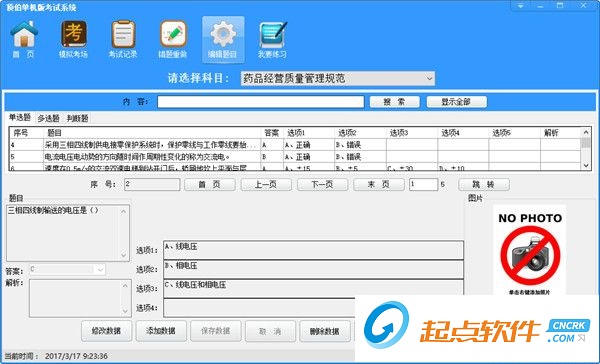The image size is (600, 364).
Task: Click the 选项1 text field
Action: (313, 250)
